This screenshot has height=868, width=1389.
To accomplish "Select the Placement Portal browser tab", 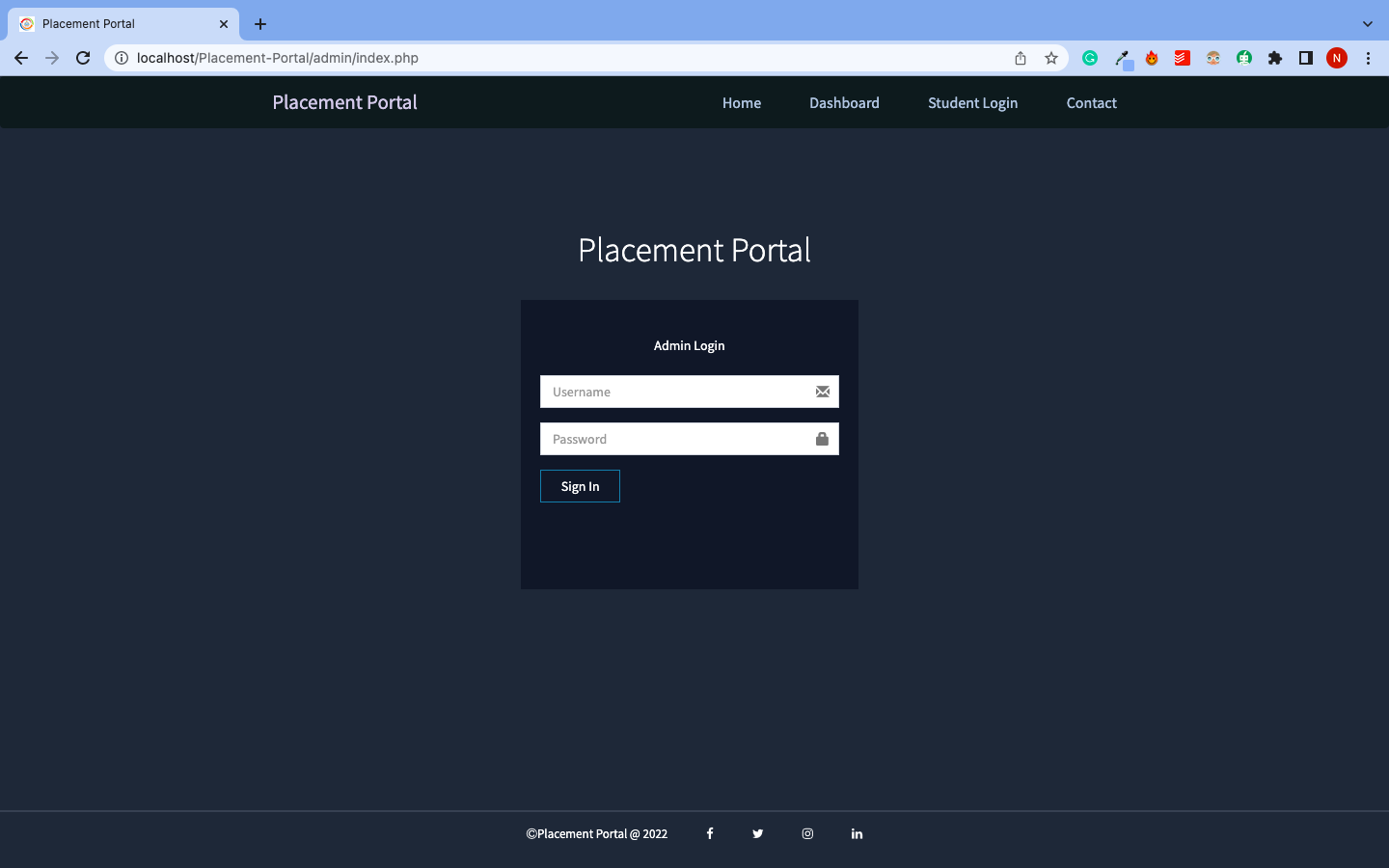I will point(123,24).
